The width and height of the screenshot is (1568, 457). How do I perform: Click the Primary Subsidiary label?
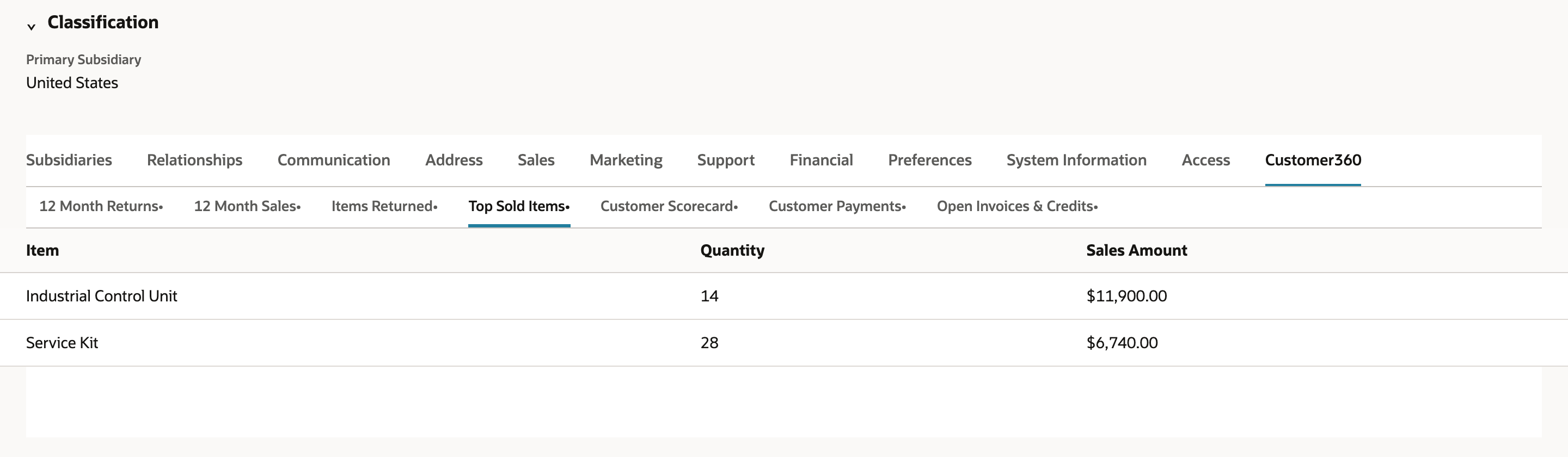[83, 60]
